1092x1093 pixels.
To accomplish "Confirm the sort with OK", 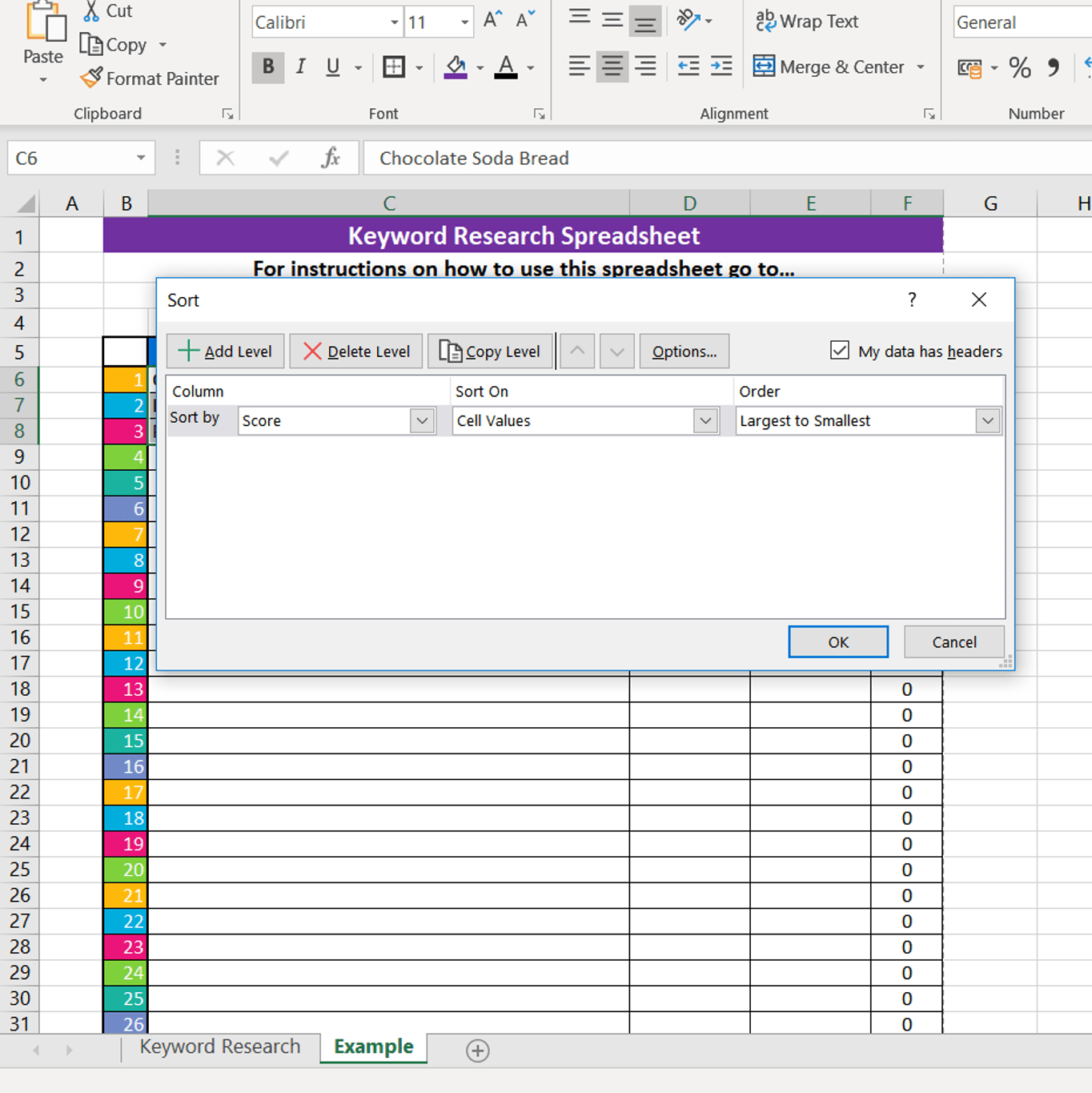I will [838, 641].
